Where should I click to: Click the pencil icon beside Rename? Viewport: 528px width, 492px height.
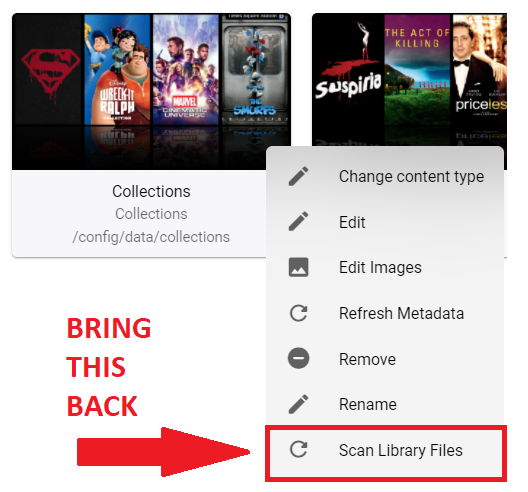coord(298,404)
